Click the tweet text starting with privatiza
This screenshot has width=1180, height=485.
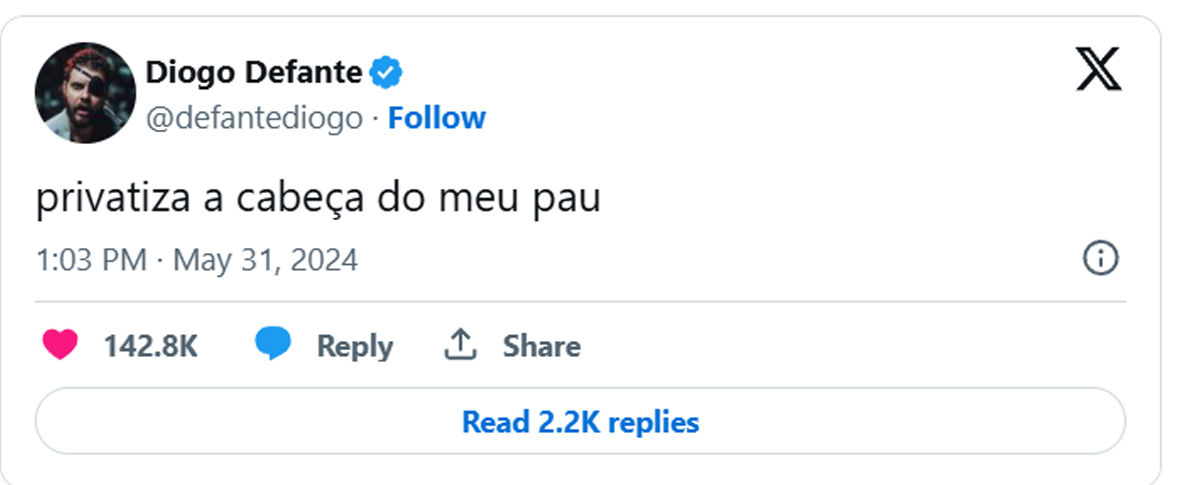(318, 200)
